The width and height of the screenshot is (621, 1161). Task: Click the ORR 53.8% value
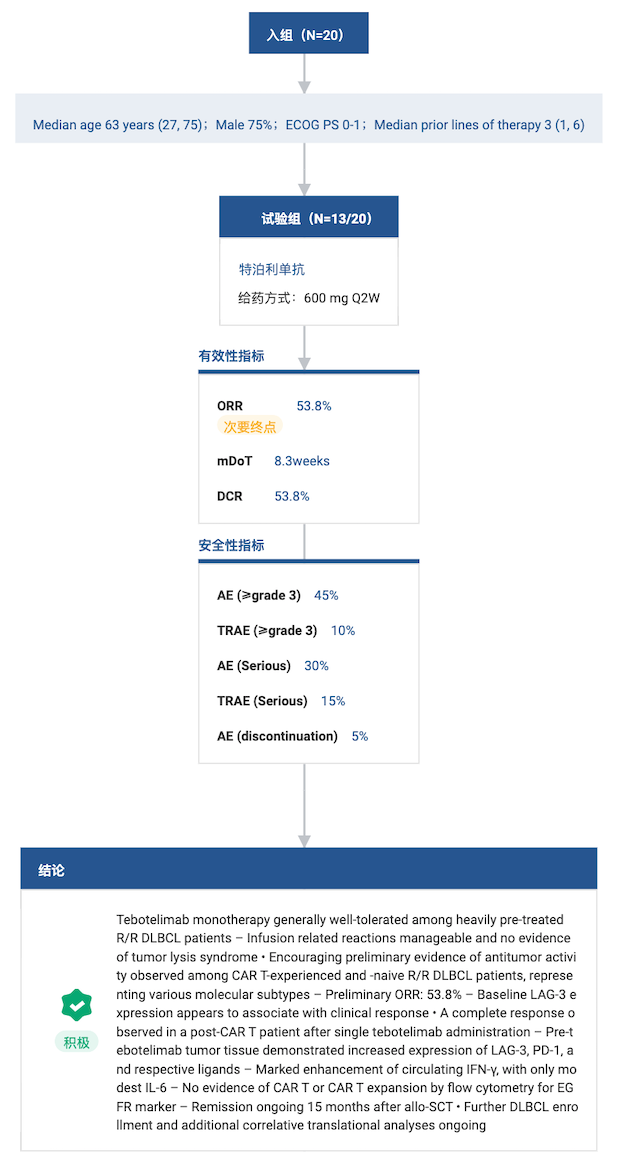tap(314, 406)
